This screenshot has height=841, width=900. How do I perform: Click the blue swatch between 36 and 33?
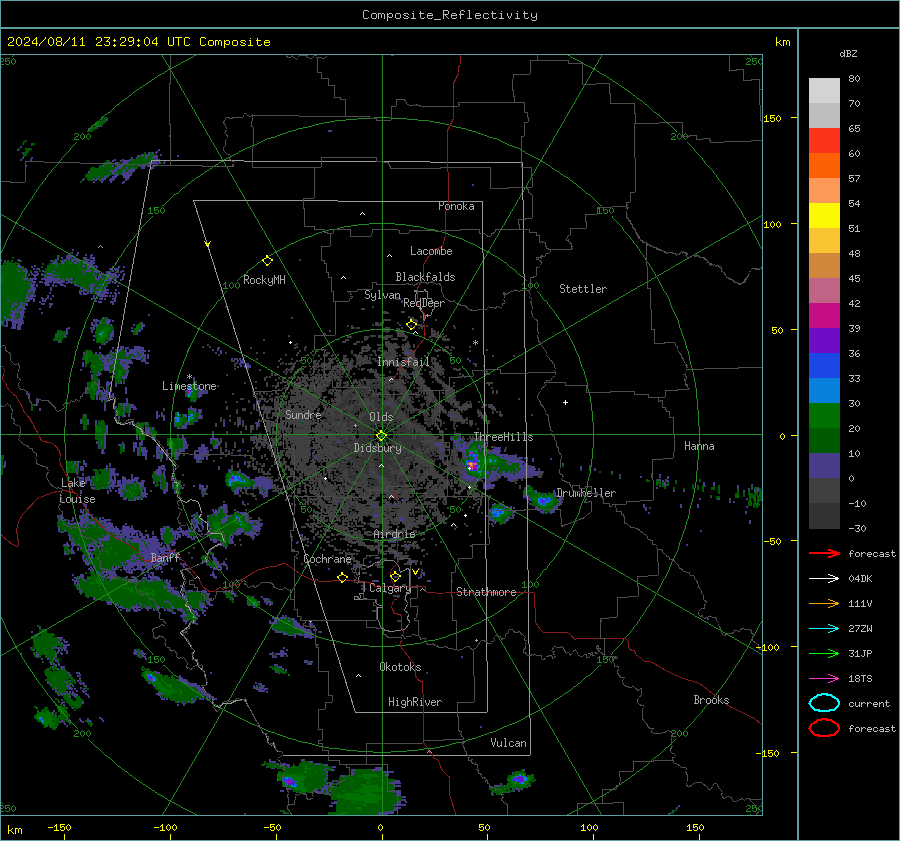click(x=824, y=366)
